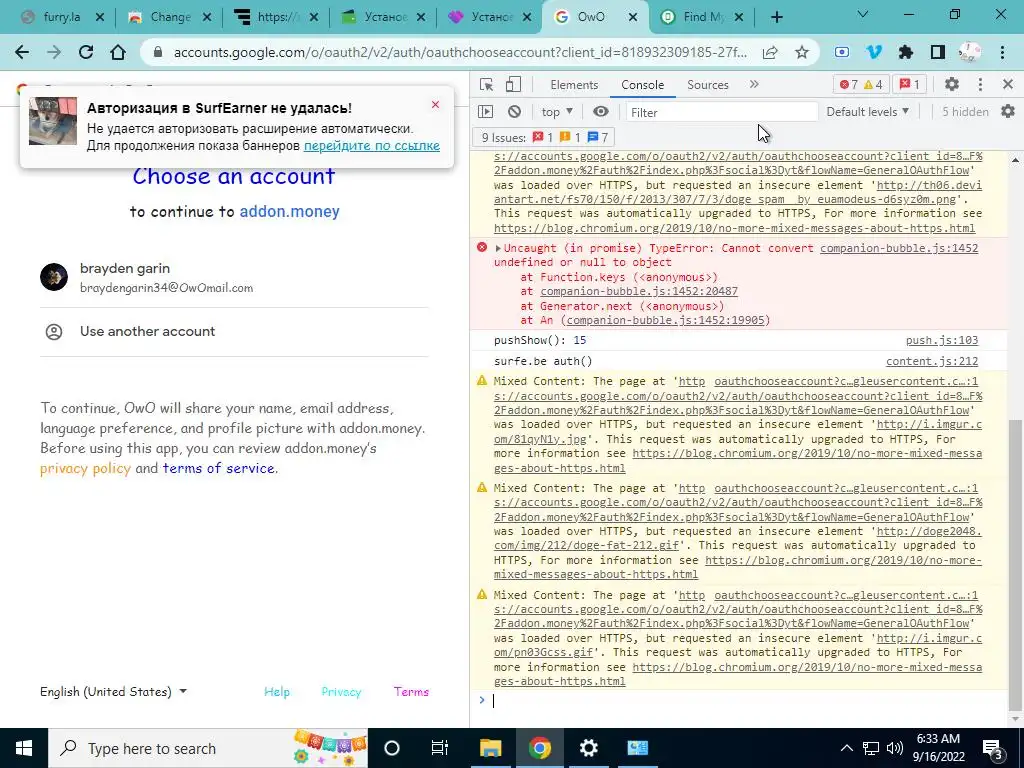Click the errors and warnings counter badge

click(861, 84)
